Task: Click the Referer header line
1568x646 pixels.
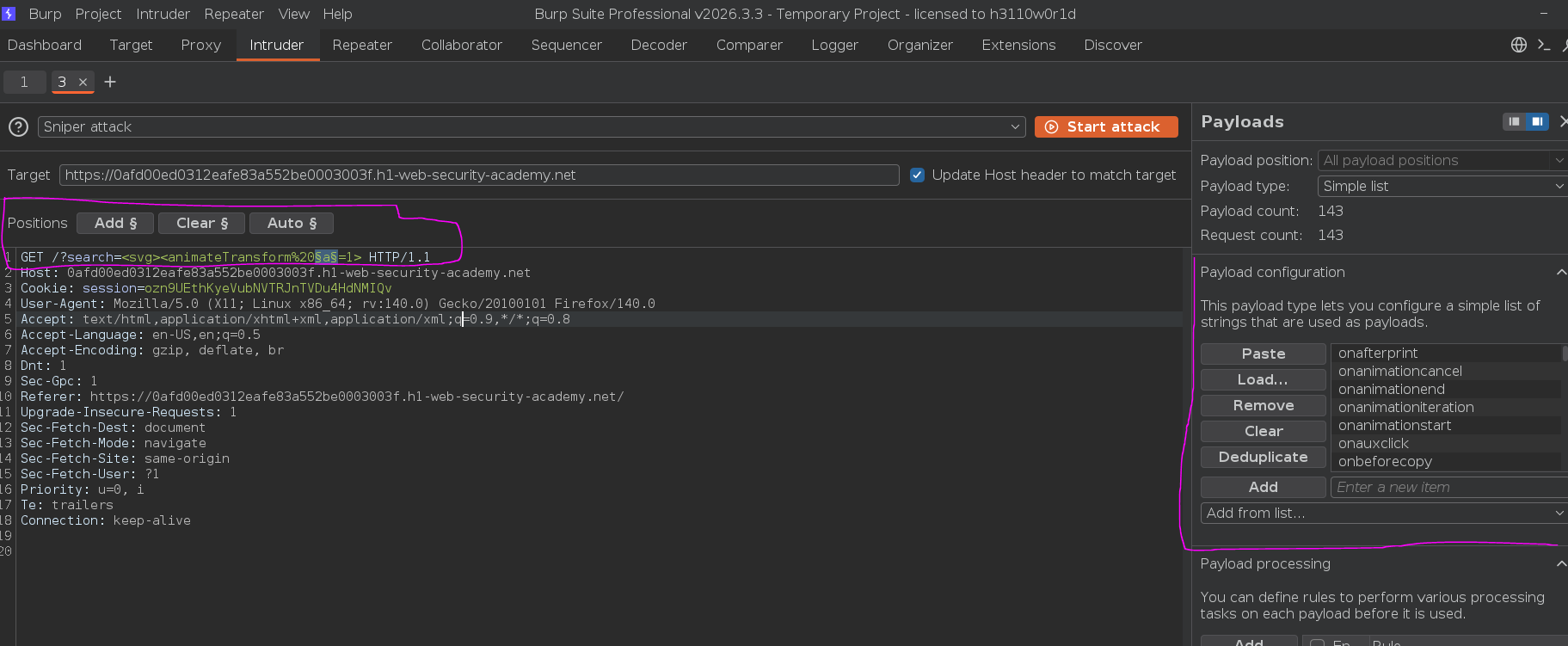Action: pos(323,397)
